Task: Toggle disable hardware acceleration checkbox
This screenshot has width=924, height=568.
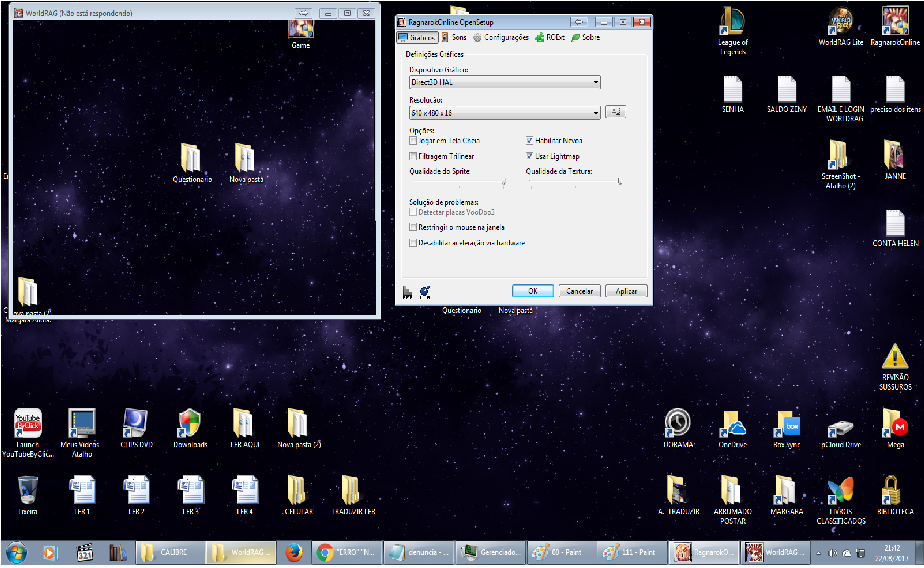Action: coord(413,243)
